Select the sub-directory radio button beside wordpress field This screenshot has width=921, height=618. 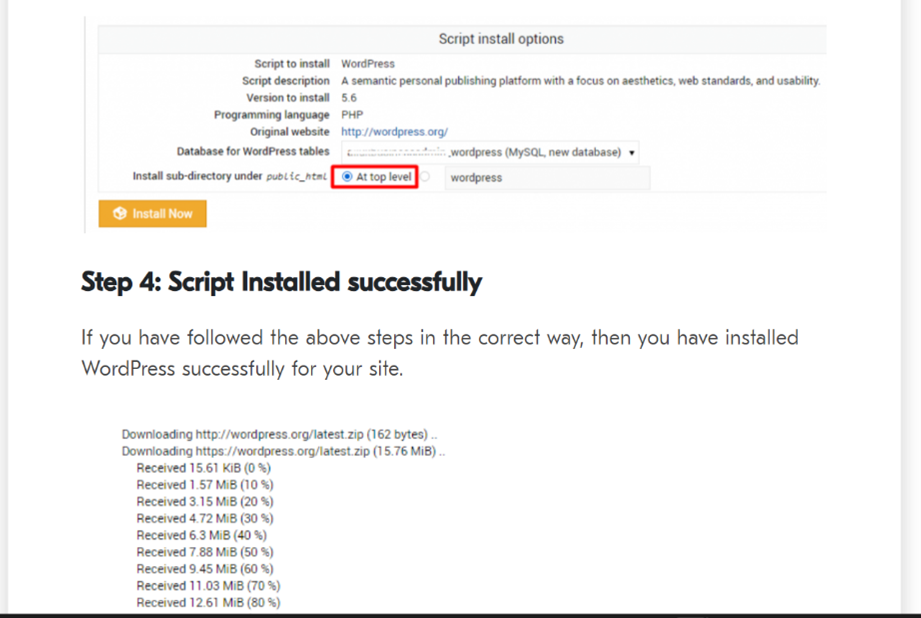point(426,177)
